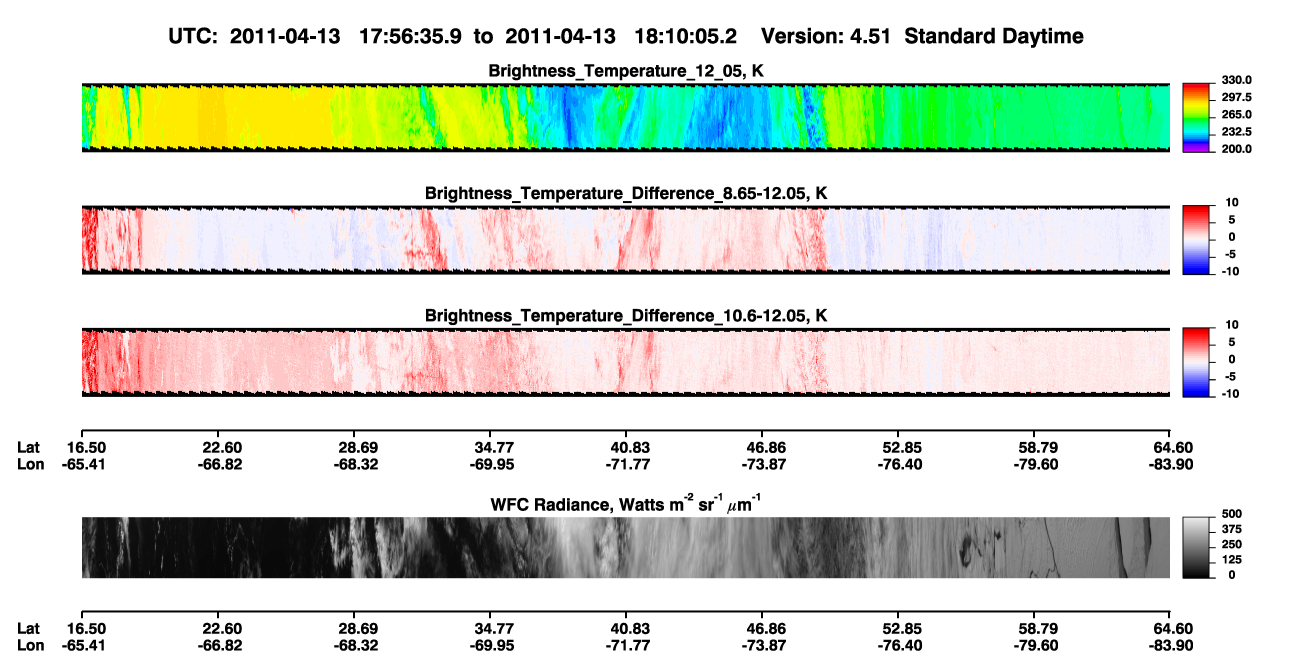Click the 'UTC:' label in the header

pyautogui.click(x=193, y=37)
